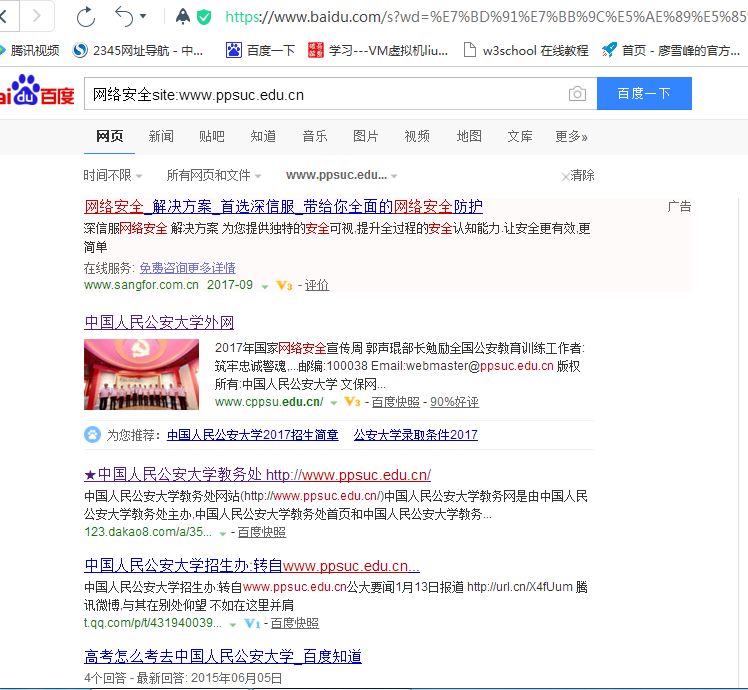
Task: Click the ×清除 clear filters link
Action: pyautogui.click(x=578, y=176)
